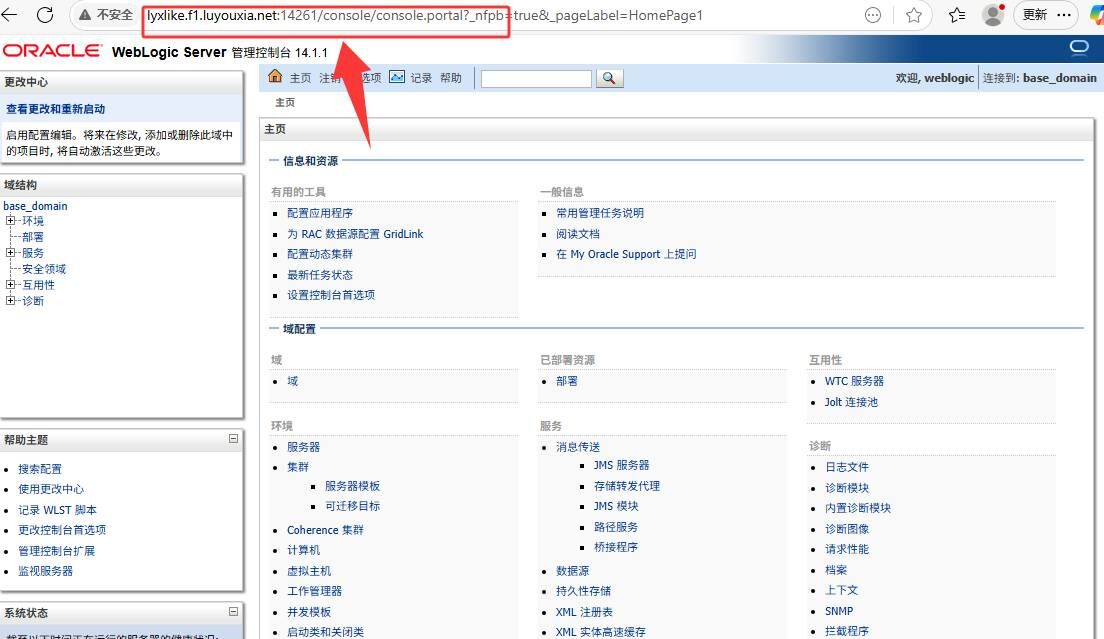
Task: Expand the 环境 tree node
Action: point(11,220)
